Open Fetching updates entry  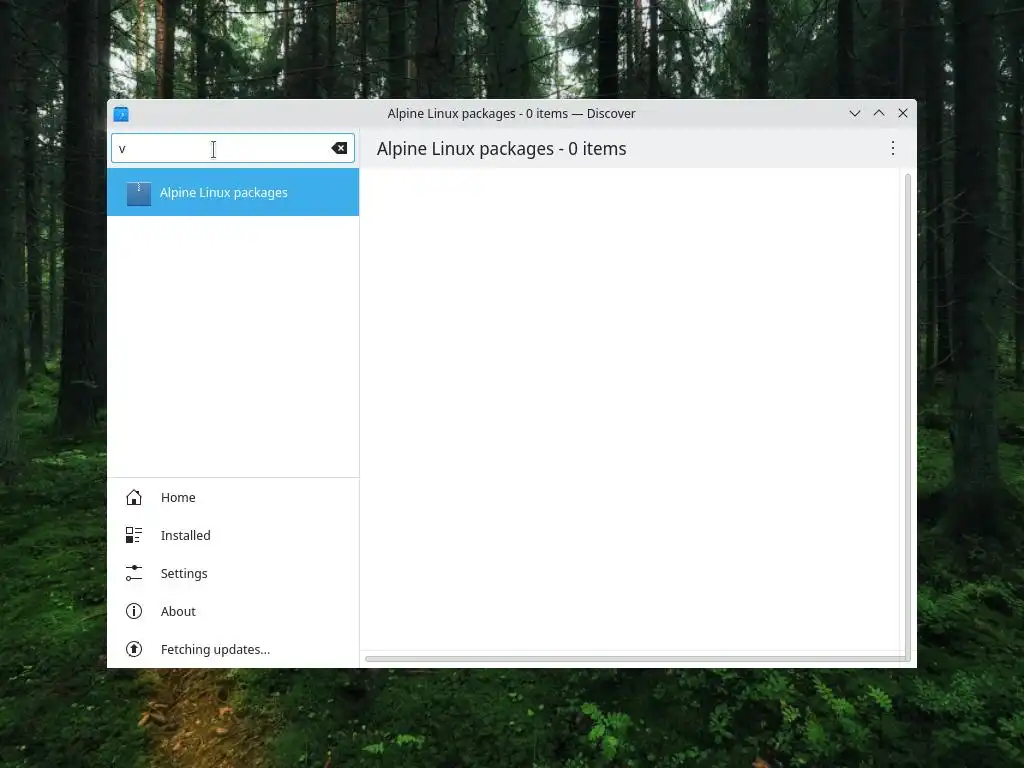[233, 649]
